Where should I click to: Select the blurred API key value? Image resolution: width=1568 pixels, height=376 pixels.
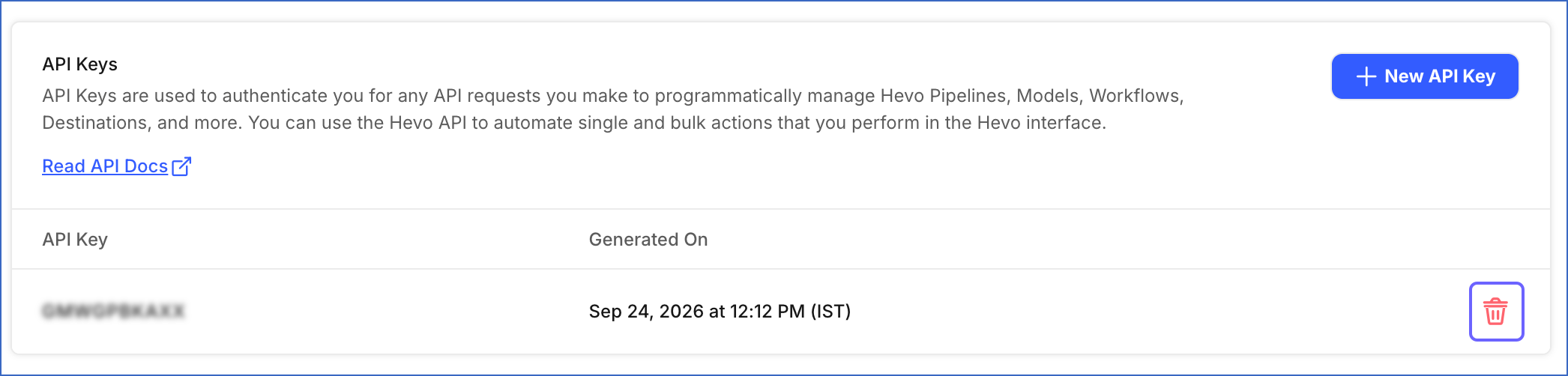113,311
